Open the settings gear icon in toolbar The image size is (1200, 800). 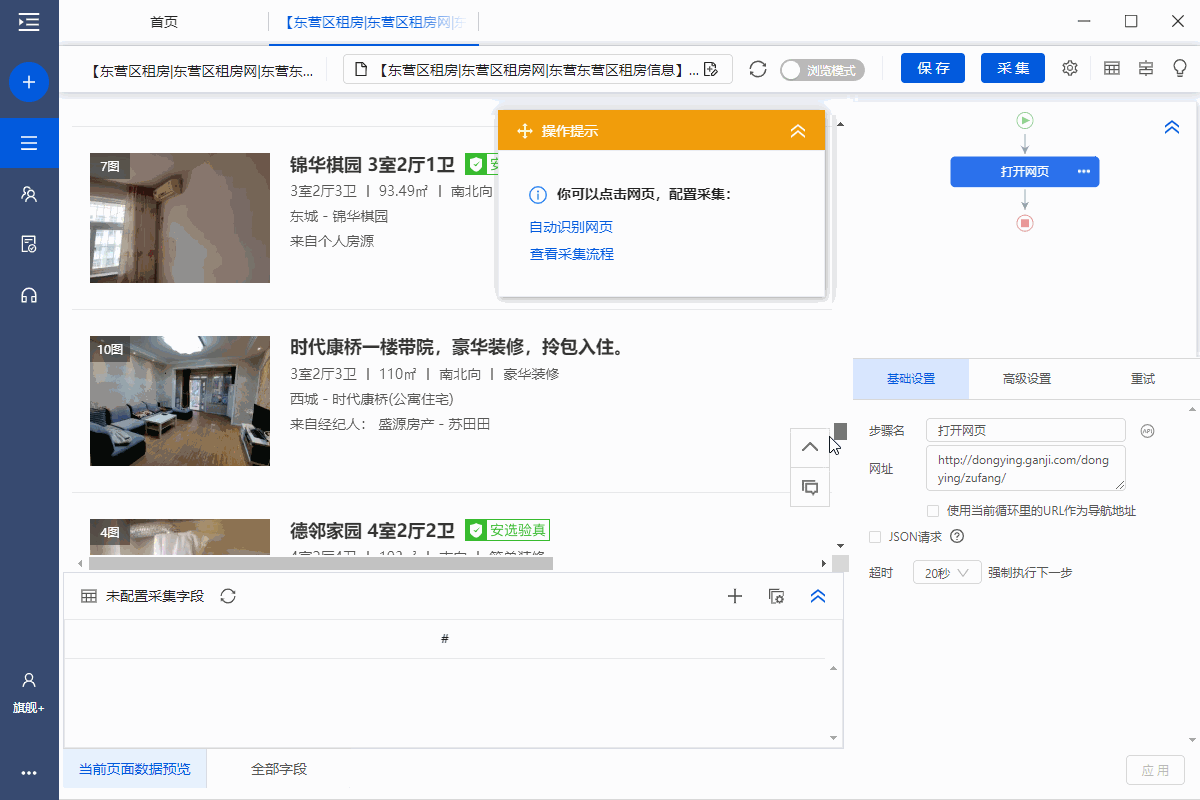point(1070,68)
